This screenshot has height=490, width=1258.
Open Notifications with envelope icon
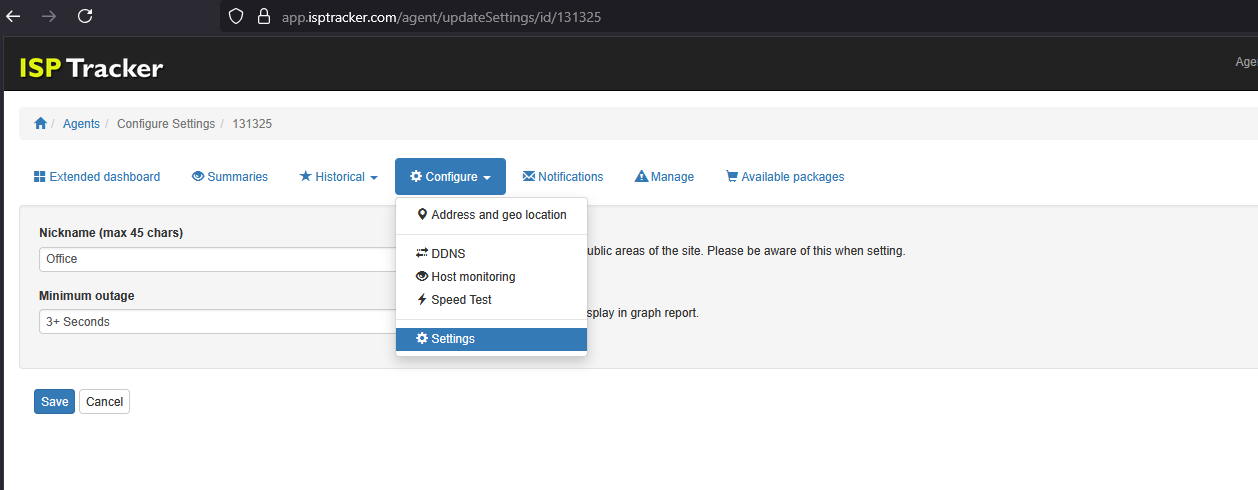(563, 177)
